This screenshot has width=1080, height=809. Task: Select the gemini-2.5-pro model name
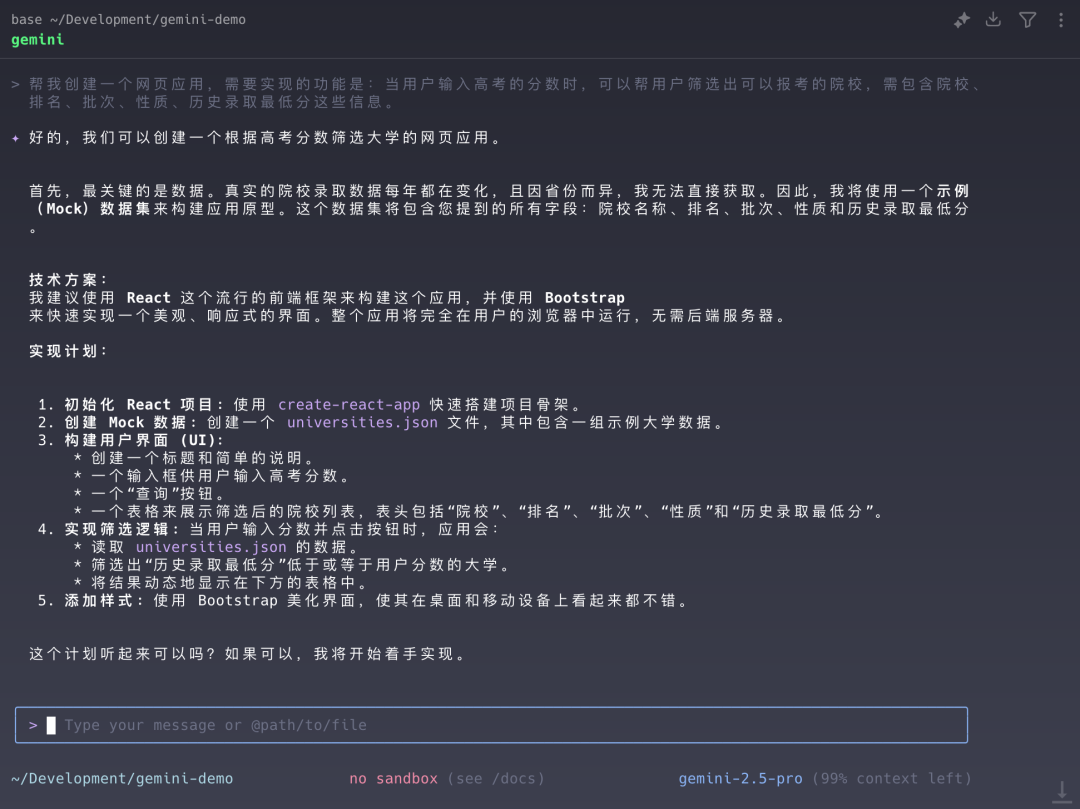coord(739,778)
